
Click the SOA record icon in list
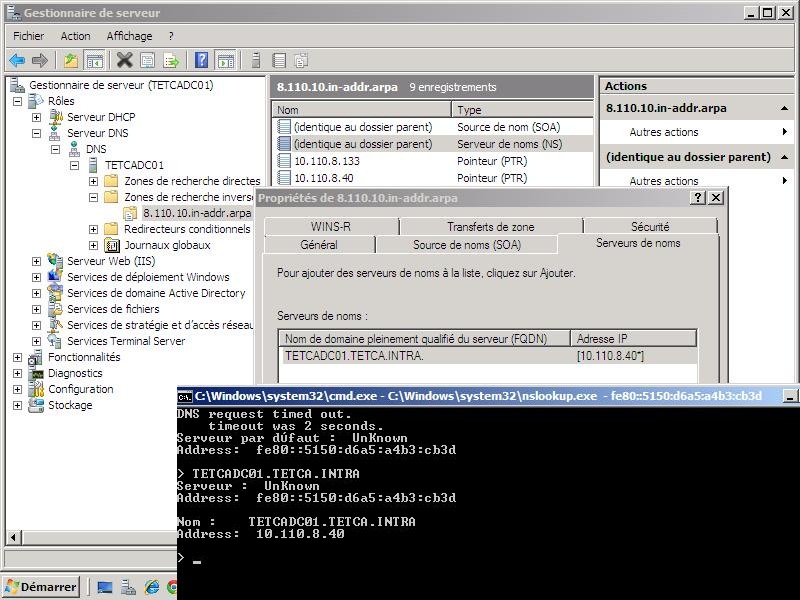pyautogui.click(x=284, y=127)
